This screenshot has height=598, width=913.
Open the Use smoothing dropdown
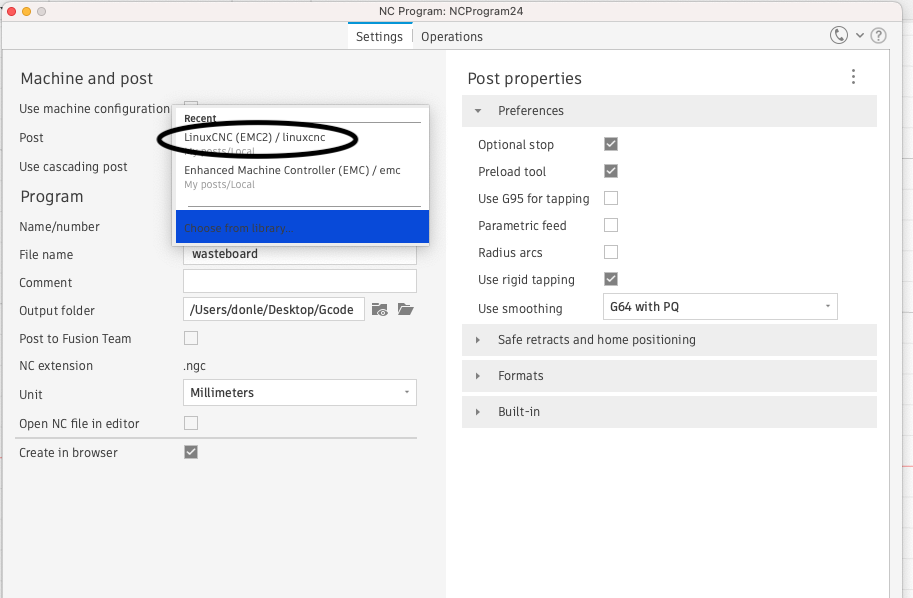coord(720,307)
